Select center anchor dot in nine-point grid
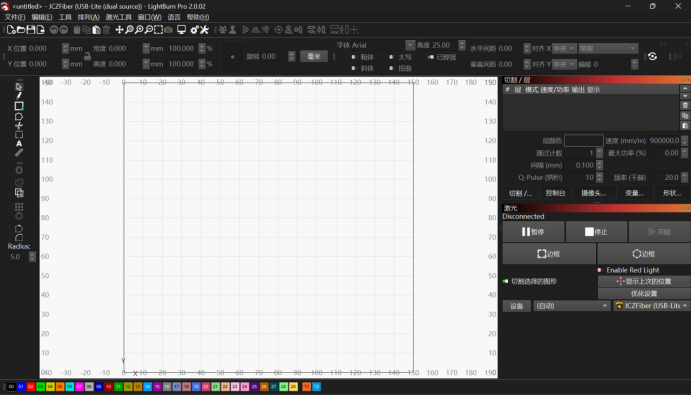The width and height of the screenshot is (691, 395). 232,56
